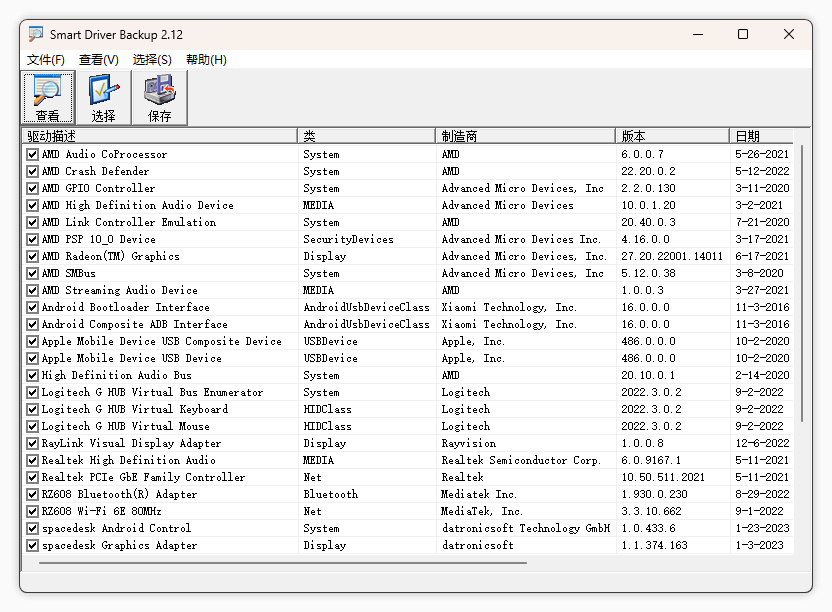Sort drivers by 版本 column header
832x612 pixels.
tap(672, 136)
